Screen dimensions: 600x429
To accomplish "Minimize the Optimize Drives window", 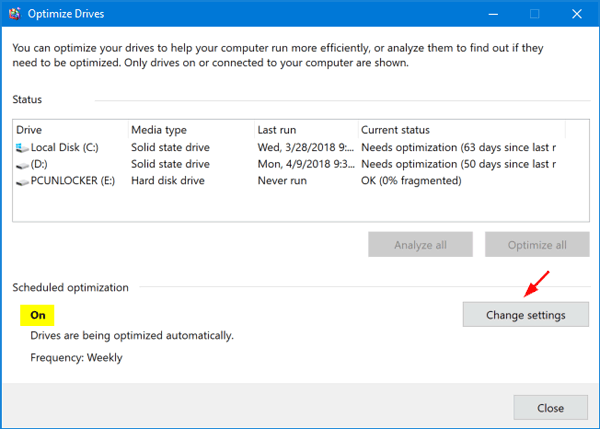I will pyautogui.click(x=493, y=14).
